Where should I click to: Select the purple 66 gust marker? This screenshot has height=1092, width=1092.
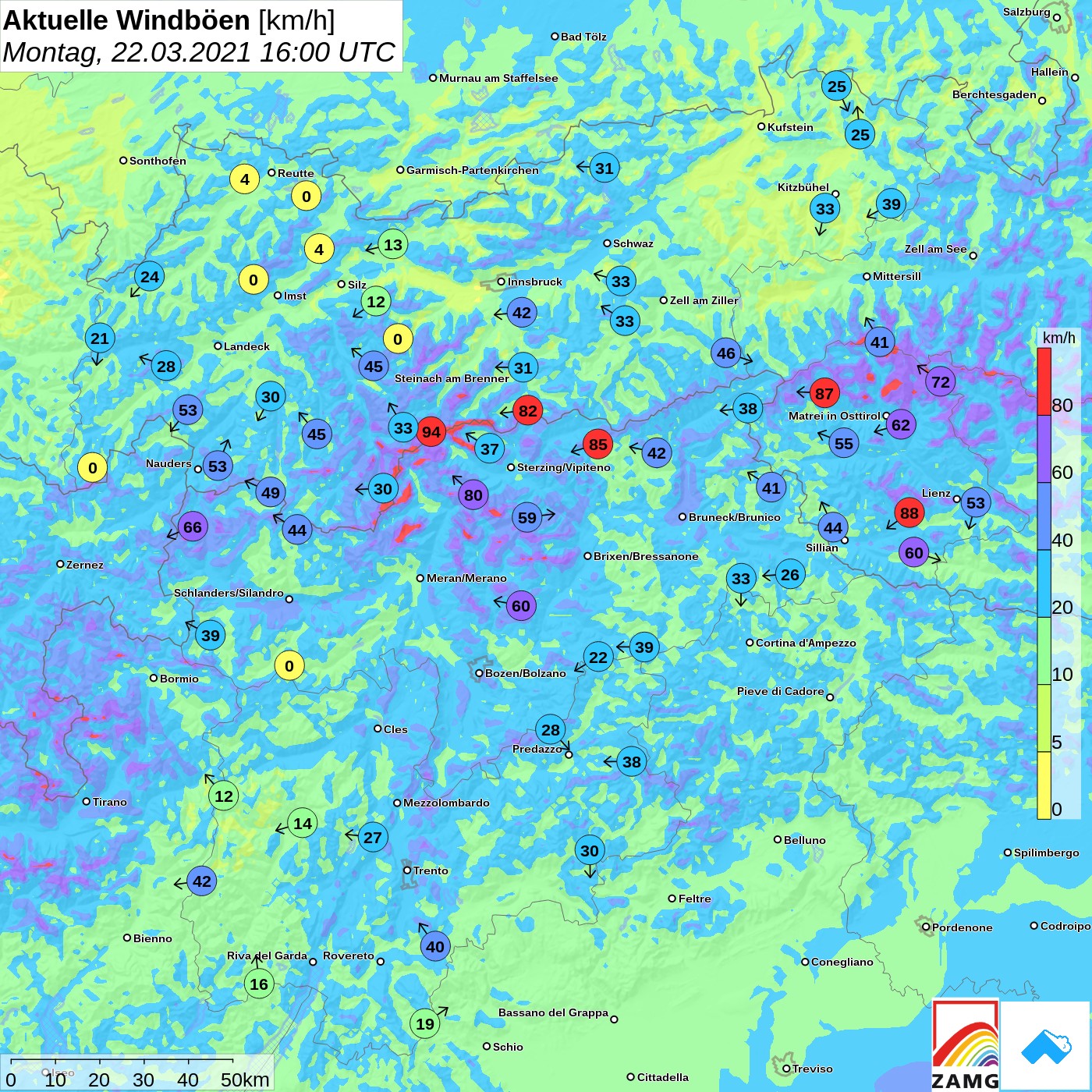pyautogui.click(x=193, y=527)
